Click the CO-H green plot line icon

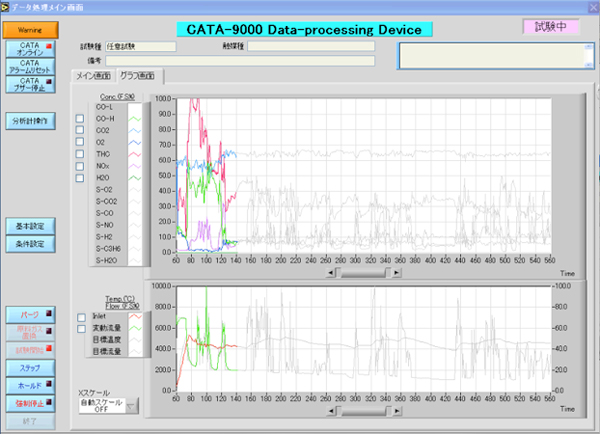point(134,119)
